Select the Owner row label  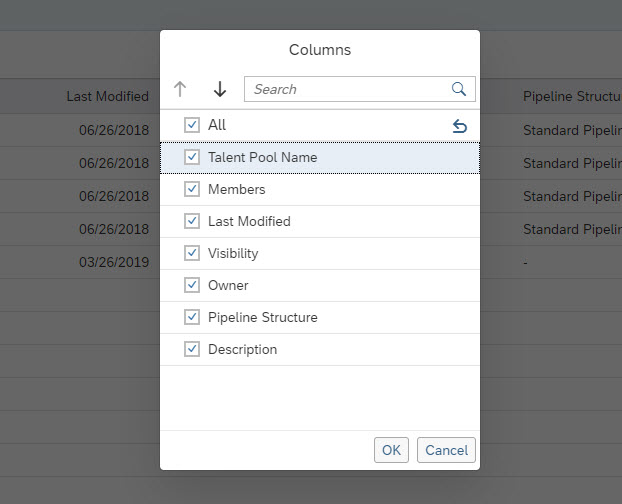coord(228,285)
